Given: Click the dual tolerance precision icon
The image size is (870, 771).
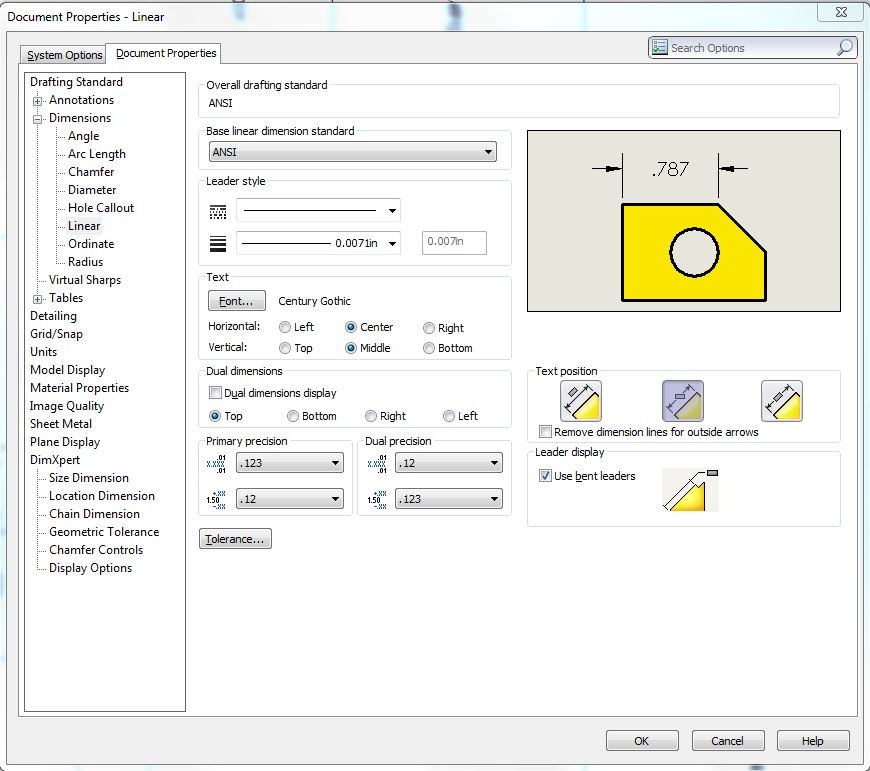Looking at the screenshot, I should [377, 499].
